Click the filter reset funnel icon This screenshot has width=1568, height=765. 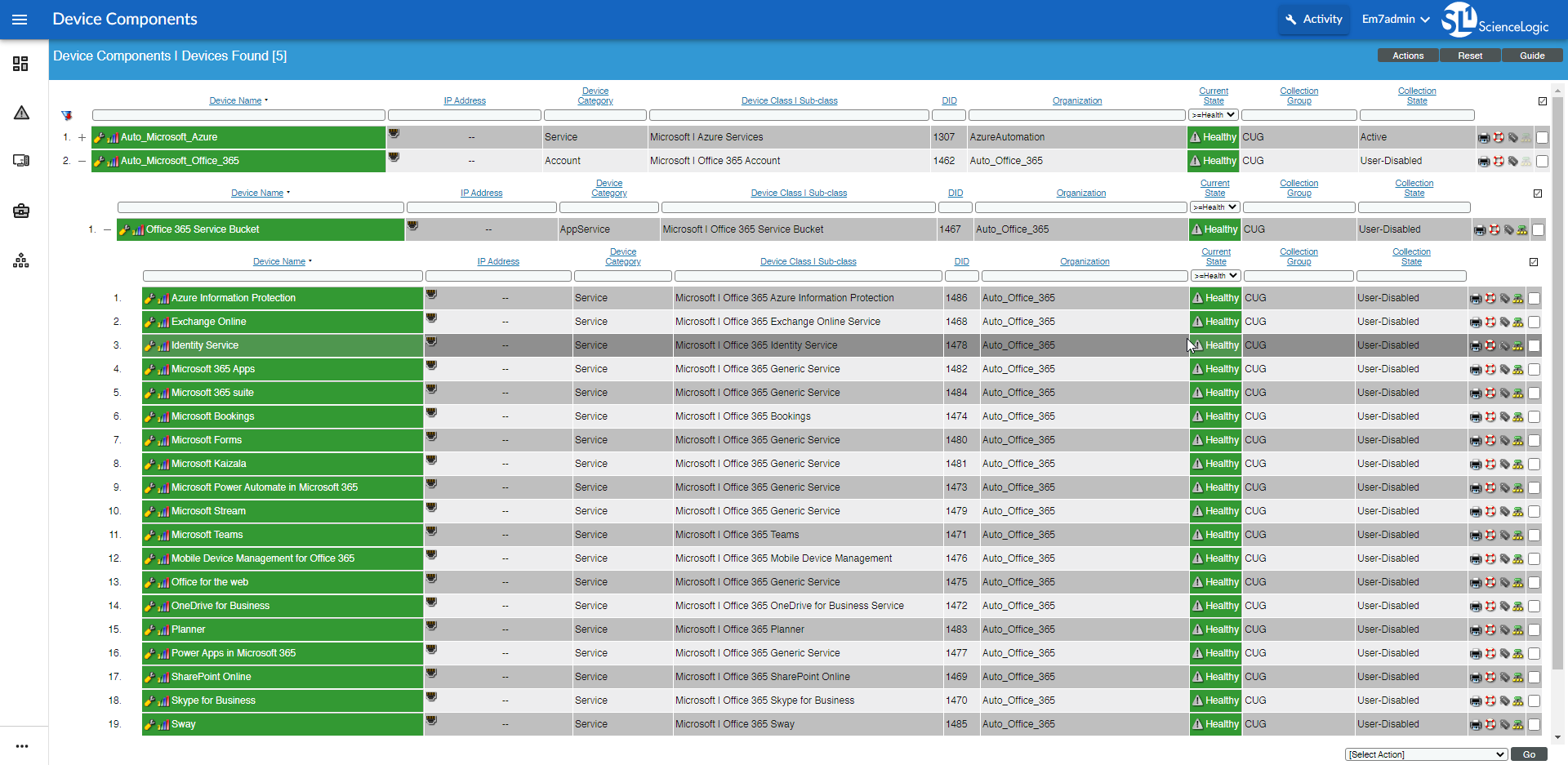click(x=67, y=116)
